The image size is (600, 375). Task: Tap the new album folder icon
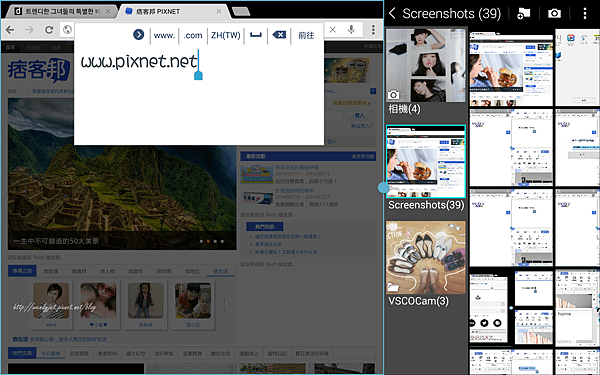pyautogui.click(x=523, y=13)
